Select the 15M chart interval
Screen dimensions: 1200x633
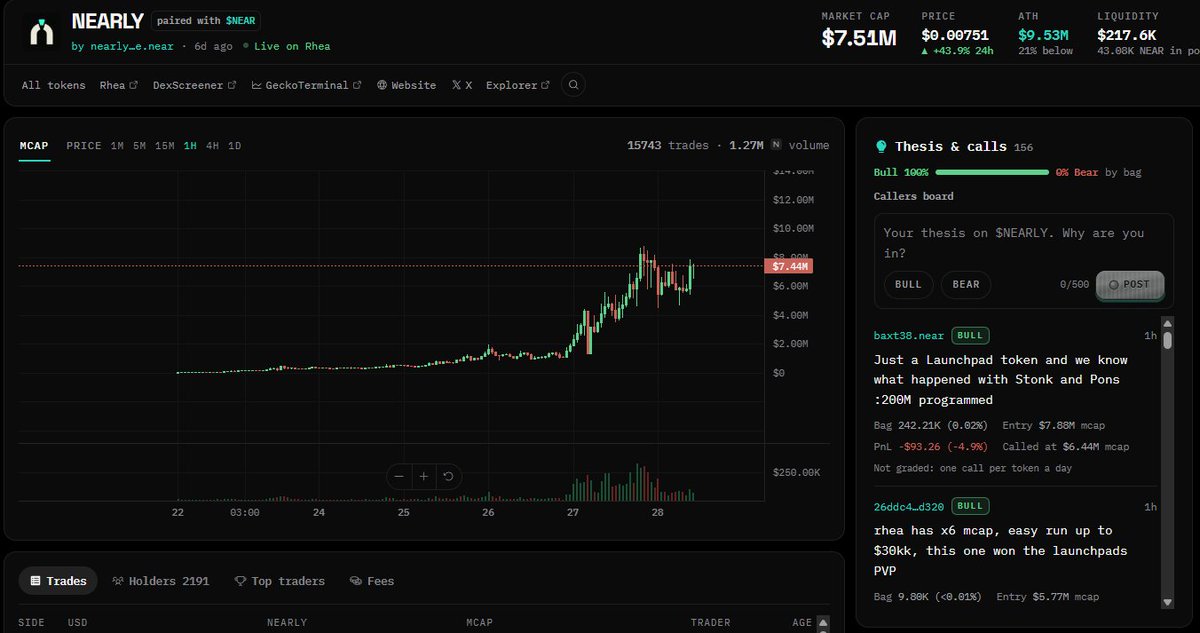[165, 145]
